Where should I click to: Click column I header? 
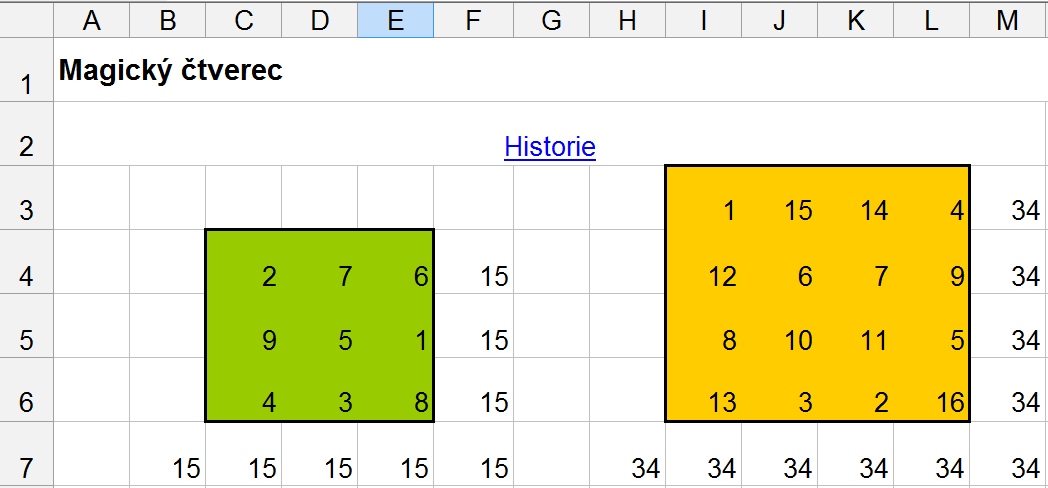pyautogui.click(x=704, y=19)
